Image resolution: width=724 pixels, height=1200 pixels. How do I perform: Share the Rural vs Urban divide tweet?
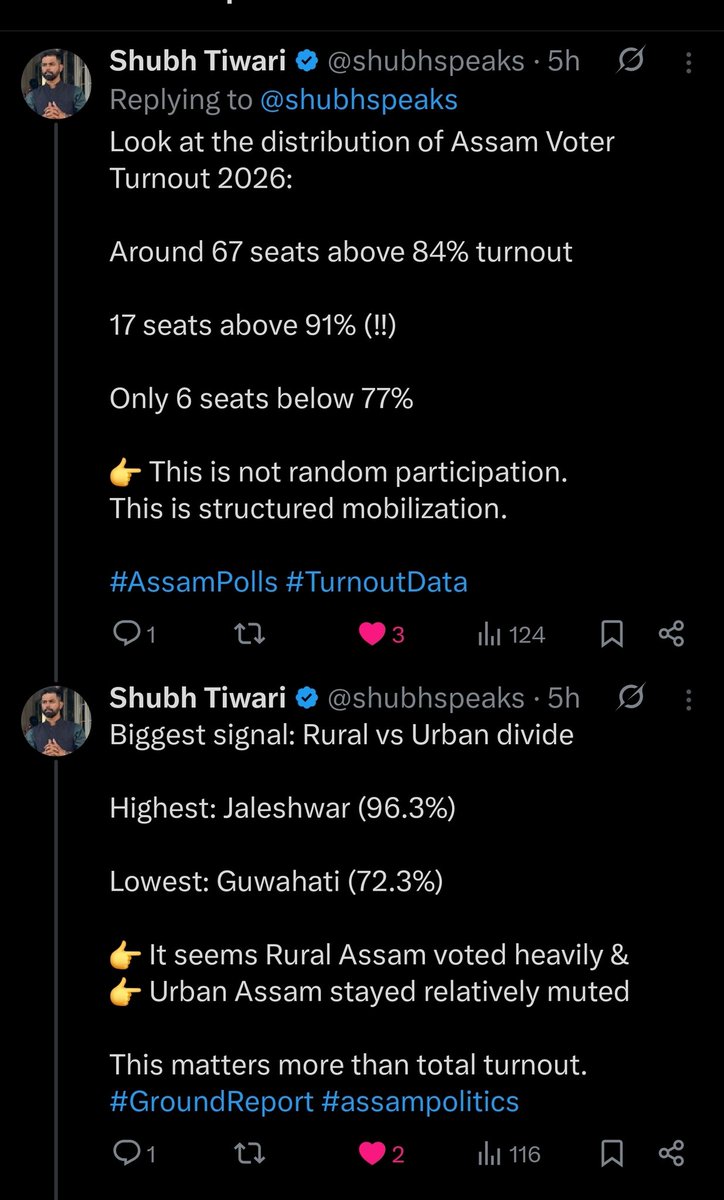pos(671,1155)
